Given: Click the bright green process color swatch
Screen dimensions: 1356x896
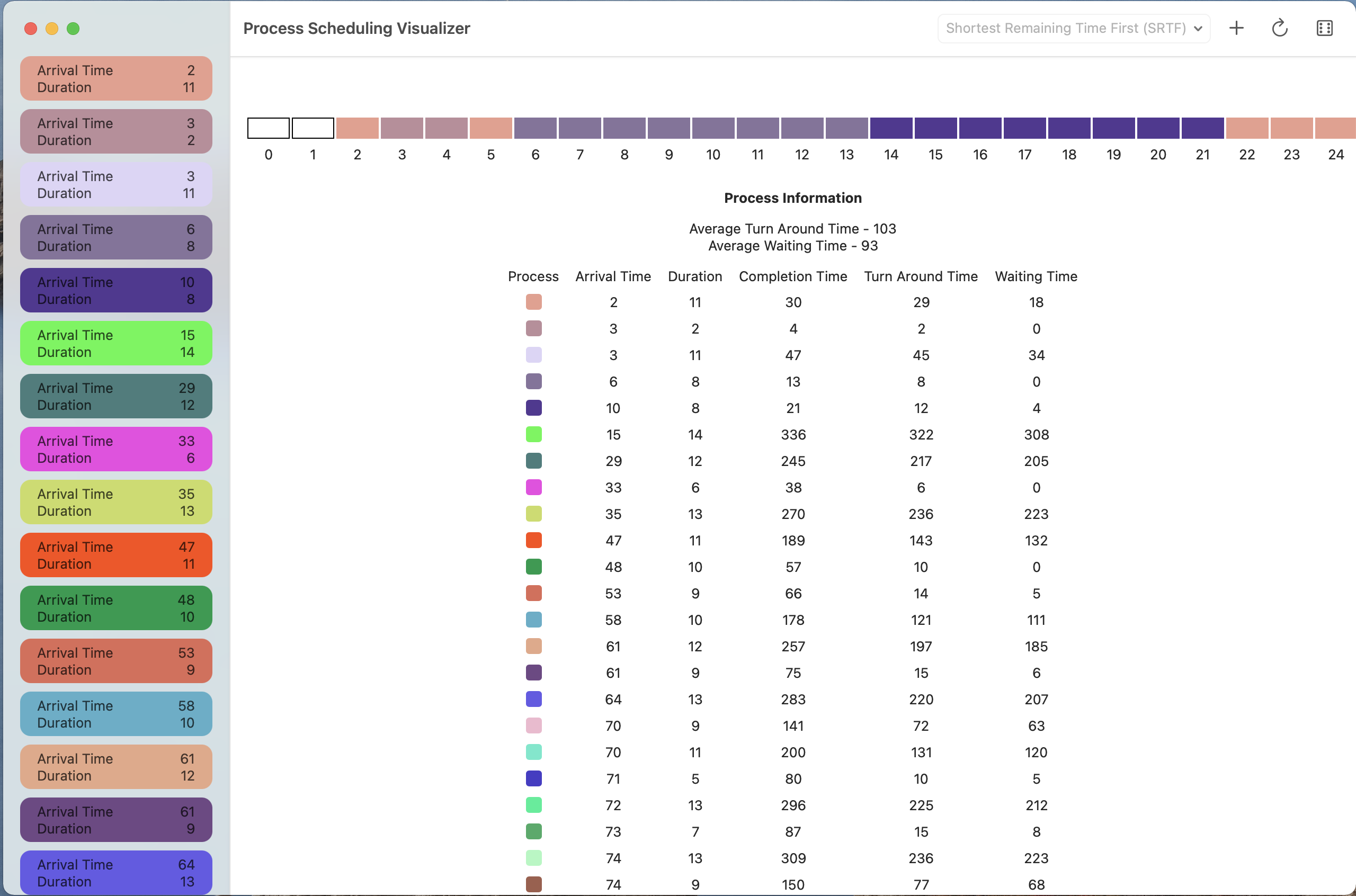Looking at the screenshot, I should coord(533,434).
